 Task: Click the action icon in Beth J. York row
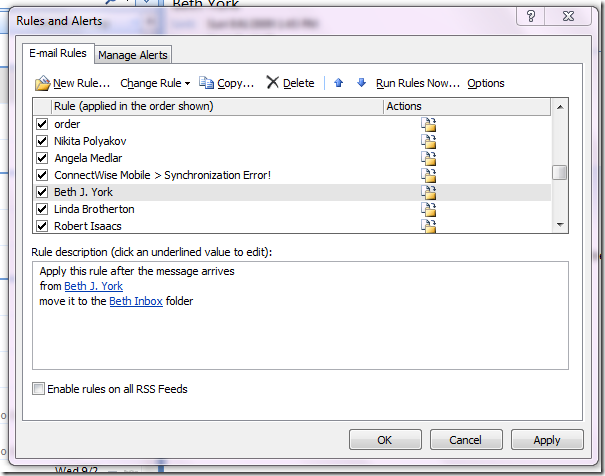(x=428, y=192)
